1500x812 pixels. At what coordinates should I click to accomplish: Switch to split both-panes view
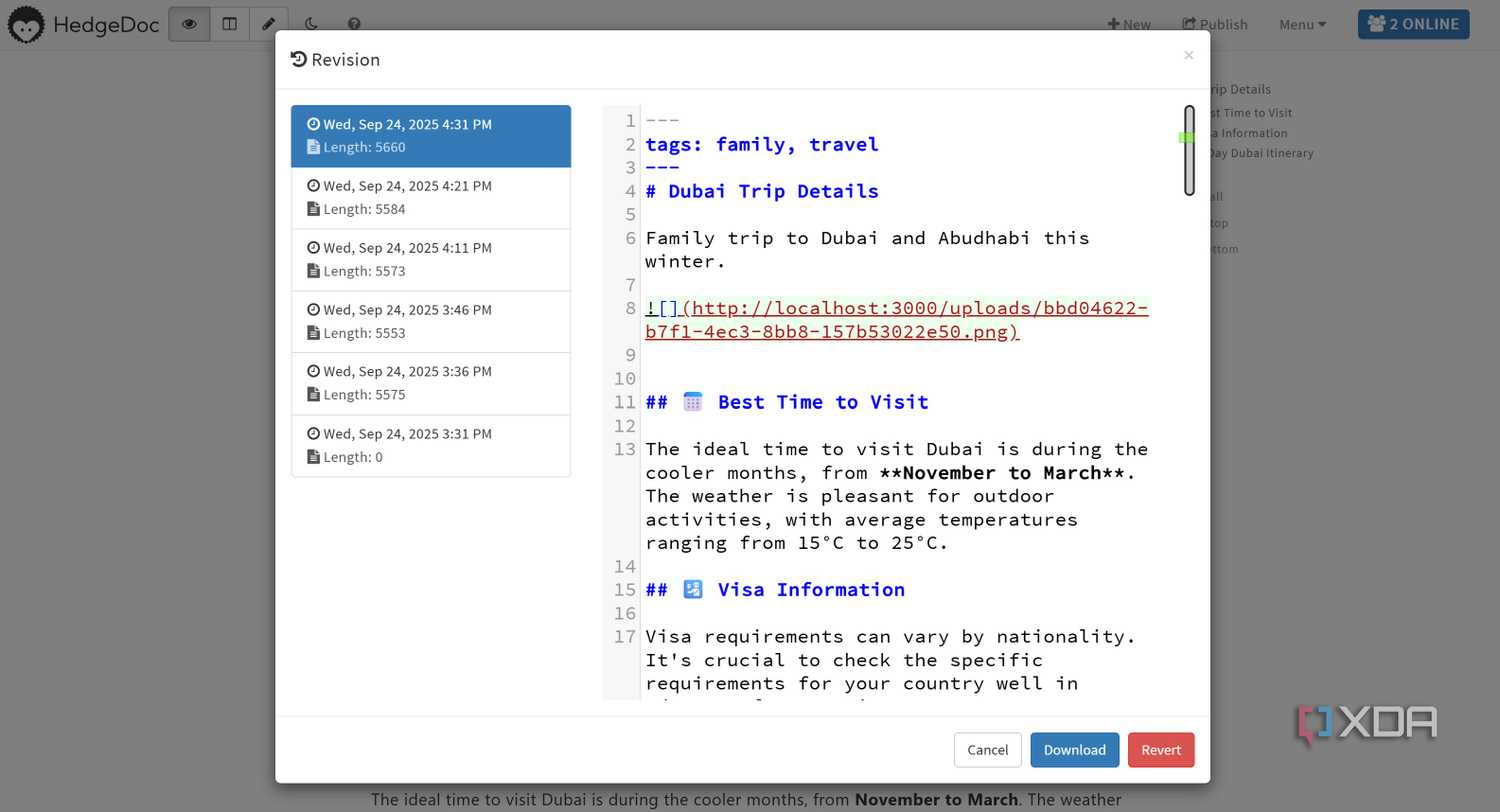coord(229,24)
